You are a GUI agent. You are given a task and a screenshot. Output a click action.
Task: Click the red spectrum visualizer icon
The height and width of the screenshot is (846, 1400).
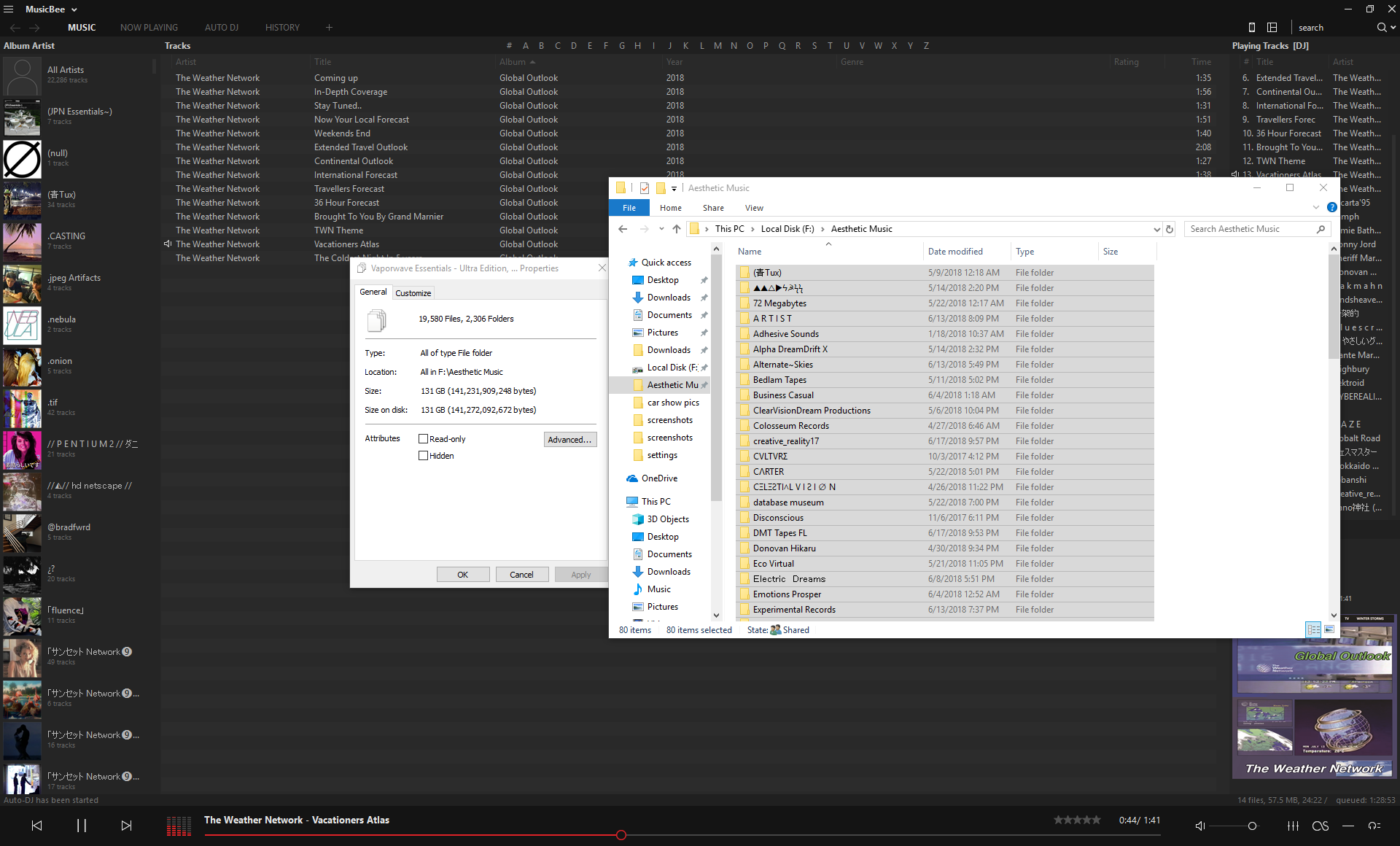(179, 826)
